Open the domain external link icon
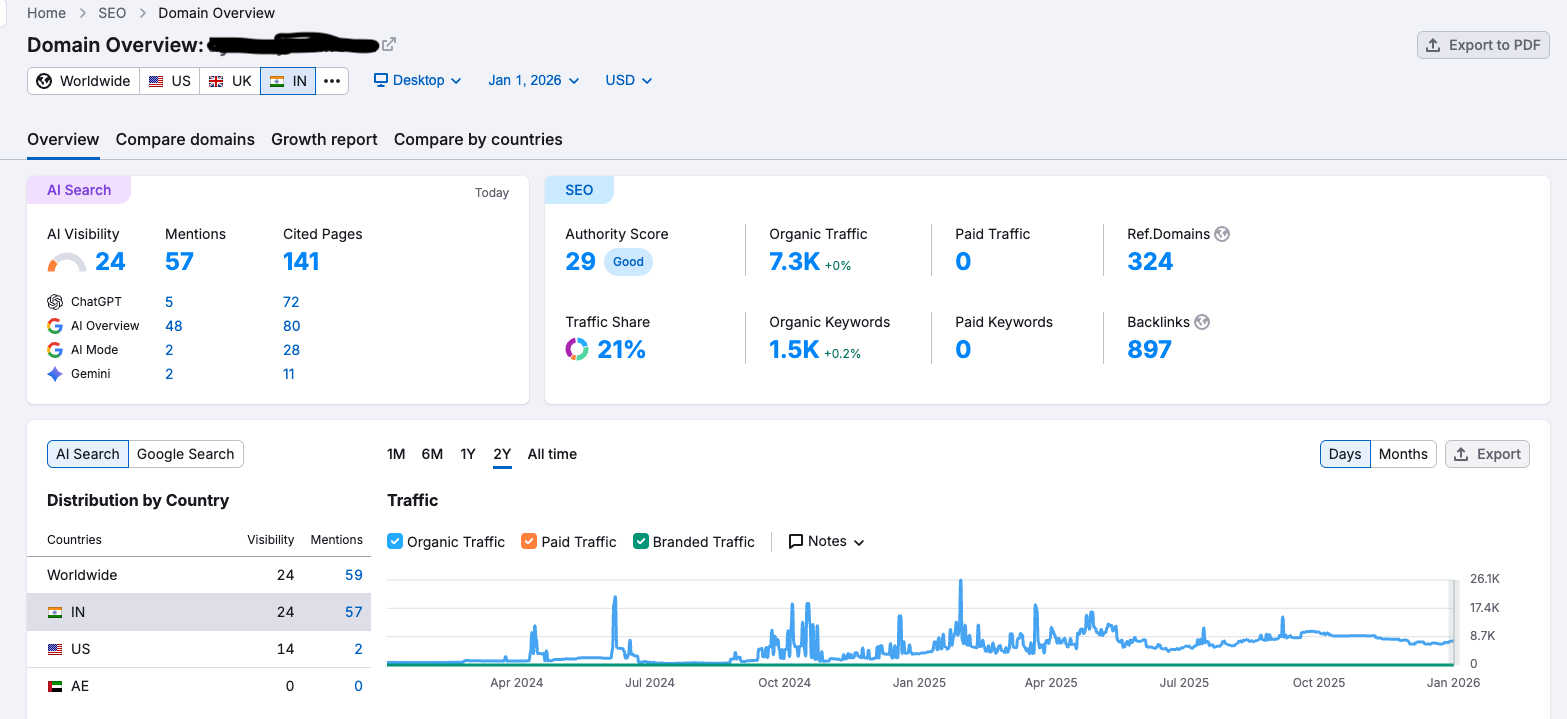Image resolution: width=1567 pixels, height=719 pixels. [x=389, y=44]
